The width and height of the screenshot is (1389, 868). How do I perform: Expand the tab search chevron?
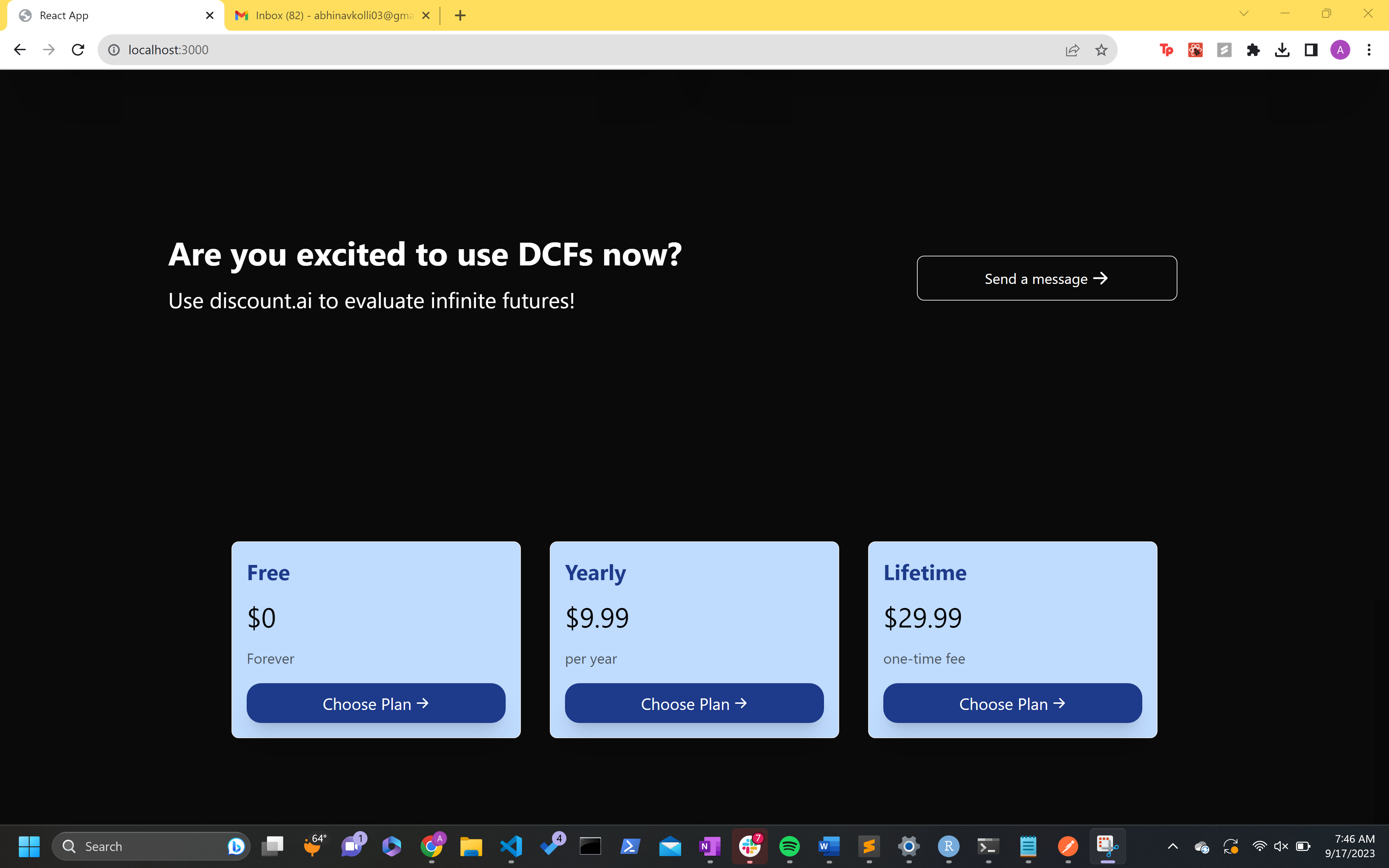click(x=1244, y=14)
